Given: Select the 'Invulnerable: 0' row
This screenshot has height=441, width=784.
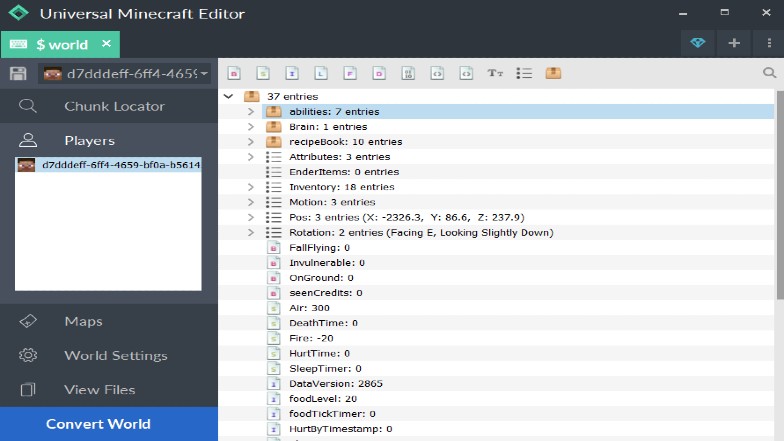Looking at the screenshot, I should (x=518, y=262).
